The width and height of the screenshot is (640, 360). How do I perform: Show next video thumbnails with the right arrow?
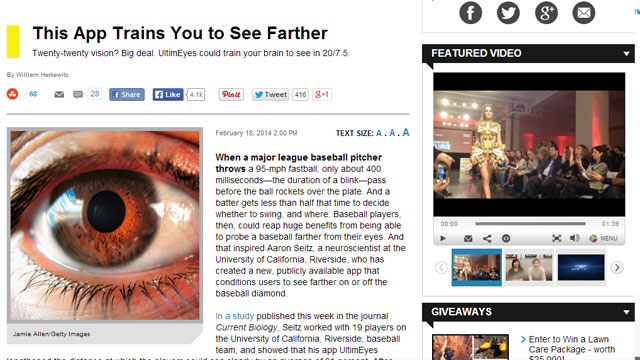pyautogui.click(x=617, y=267)
